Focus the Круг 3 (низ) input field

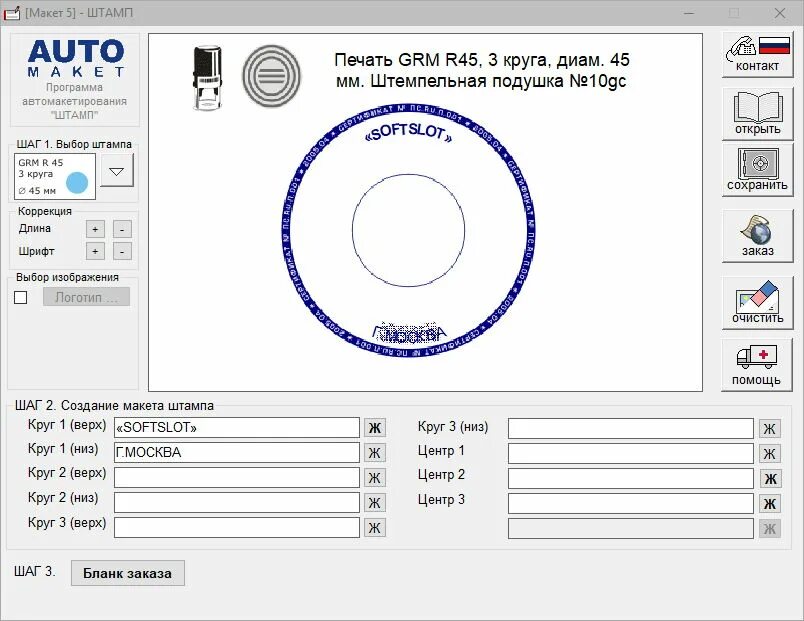click(631, 428)
